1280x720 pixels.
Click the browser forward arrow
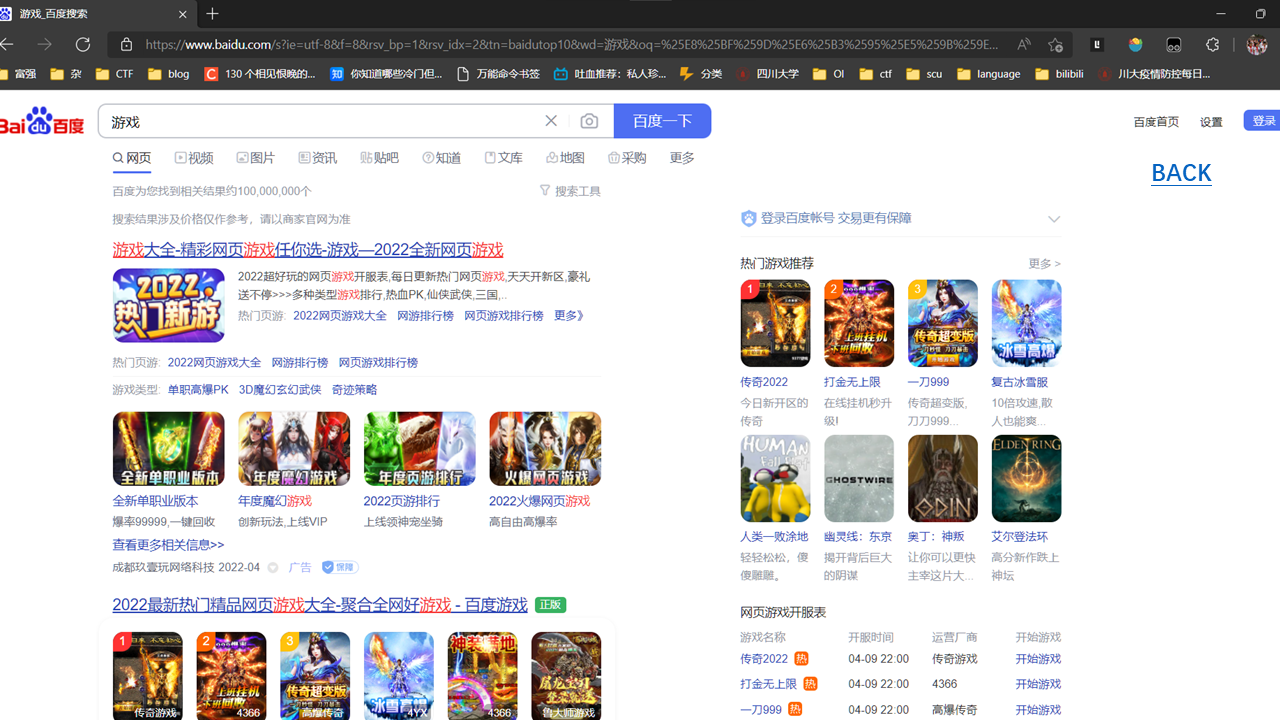click(x=44, y=44)
